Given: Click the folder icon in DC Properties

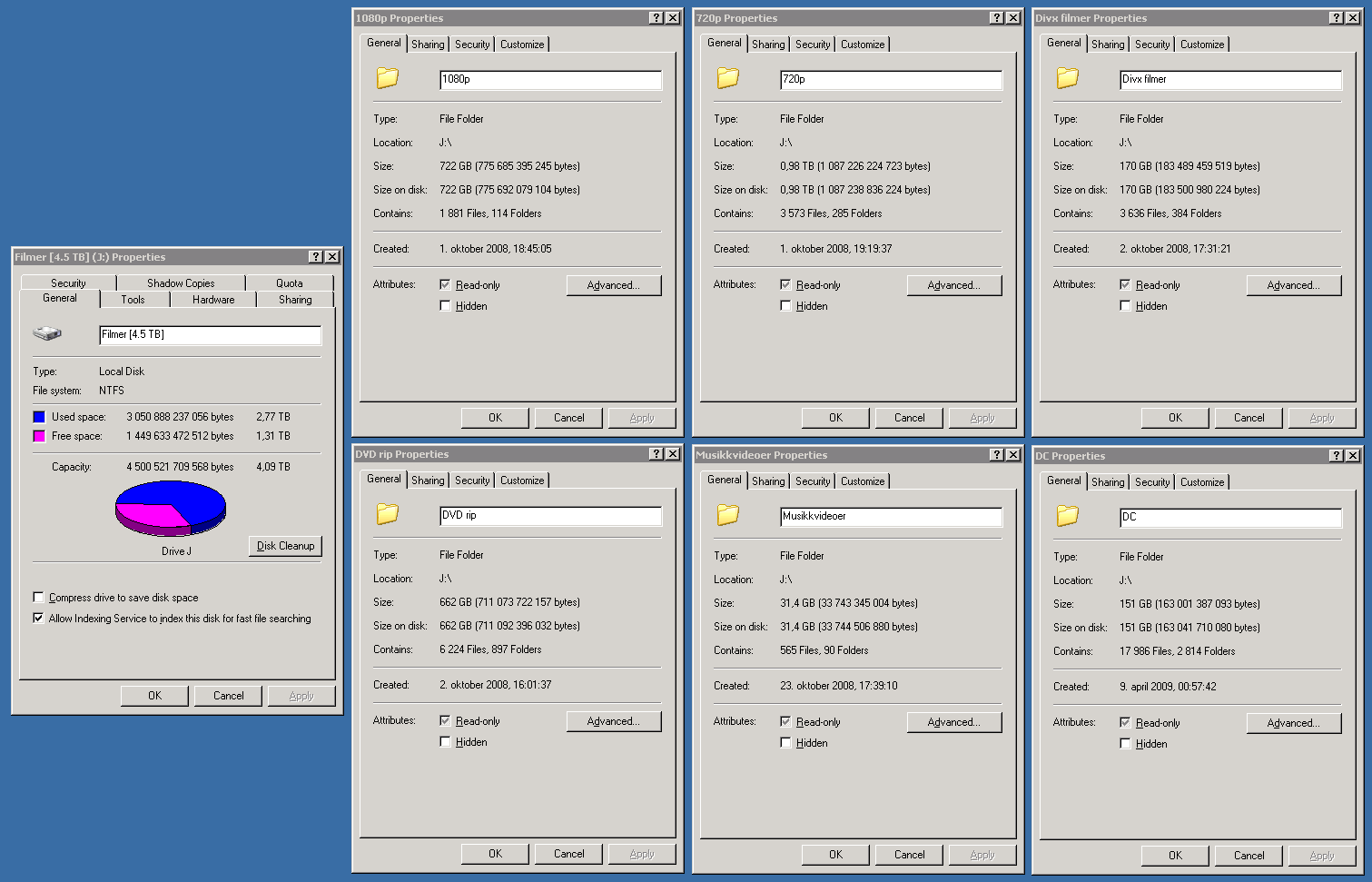Looking at the screenshot, I should point(1068,516).
